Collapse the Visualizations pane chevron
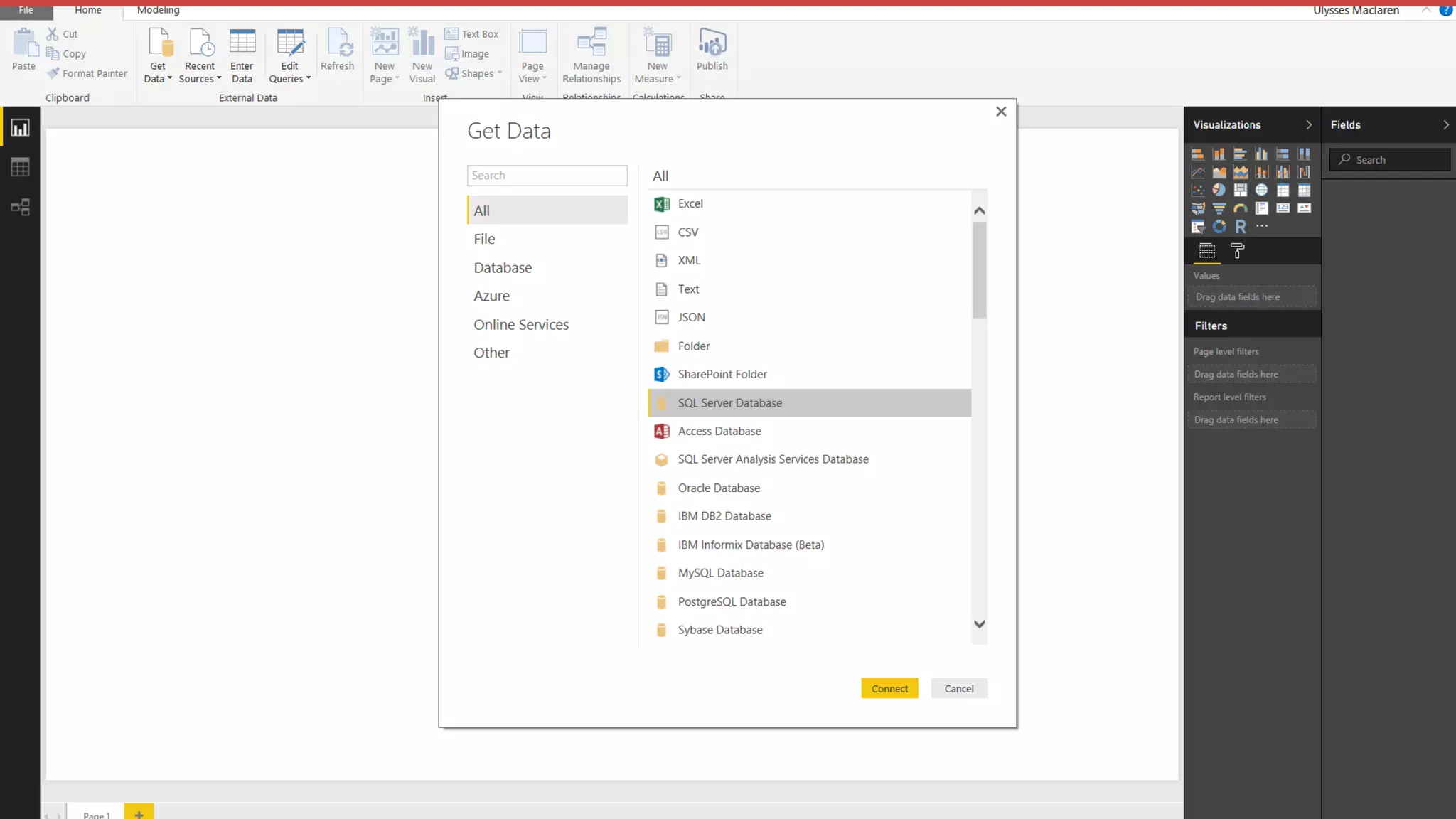The image size is (1456, 819). tap(1308, 124)
